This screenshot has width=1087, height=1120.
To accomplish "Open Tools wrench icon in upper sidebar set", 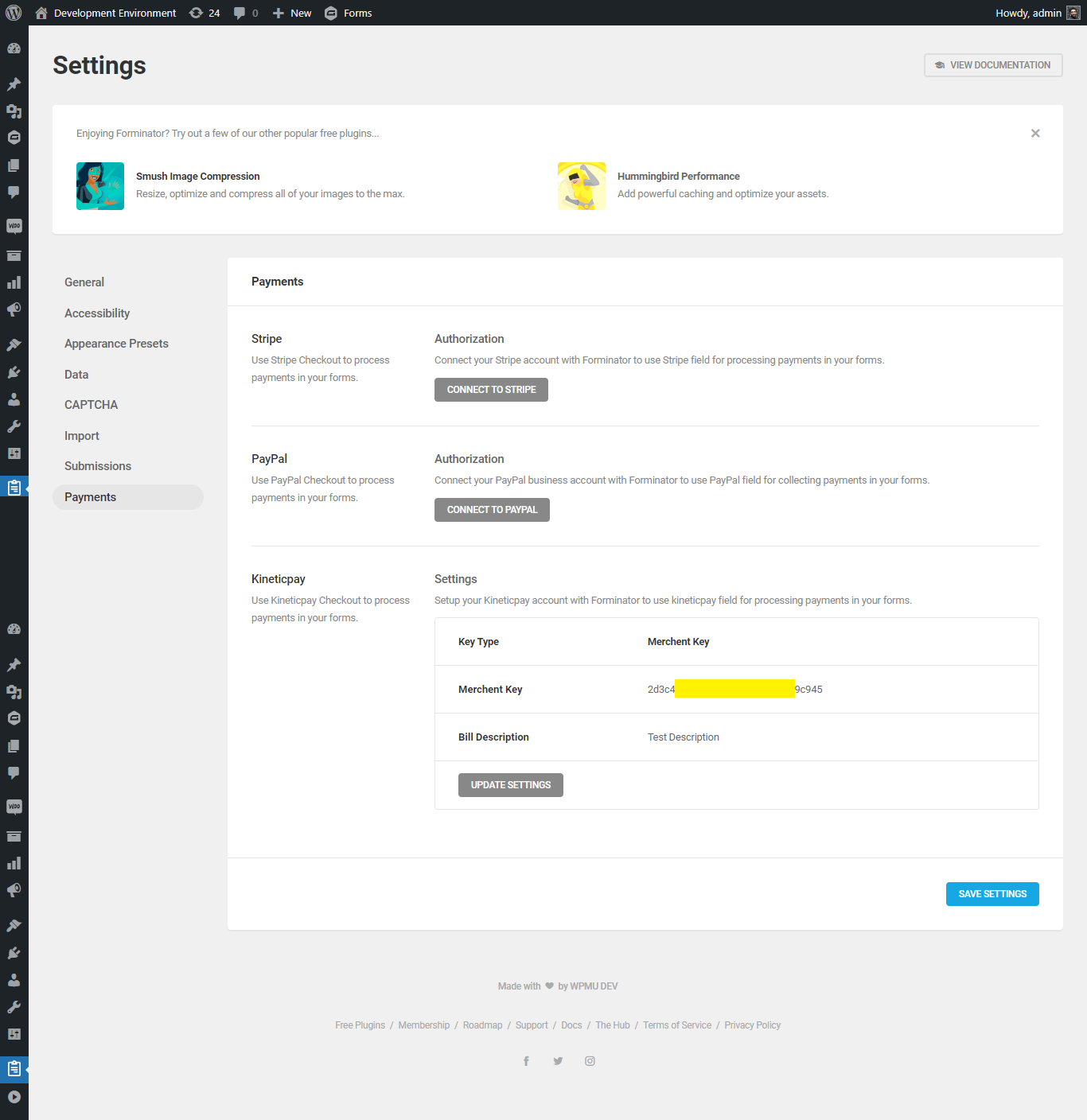I will point(14,426).
